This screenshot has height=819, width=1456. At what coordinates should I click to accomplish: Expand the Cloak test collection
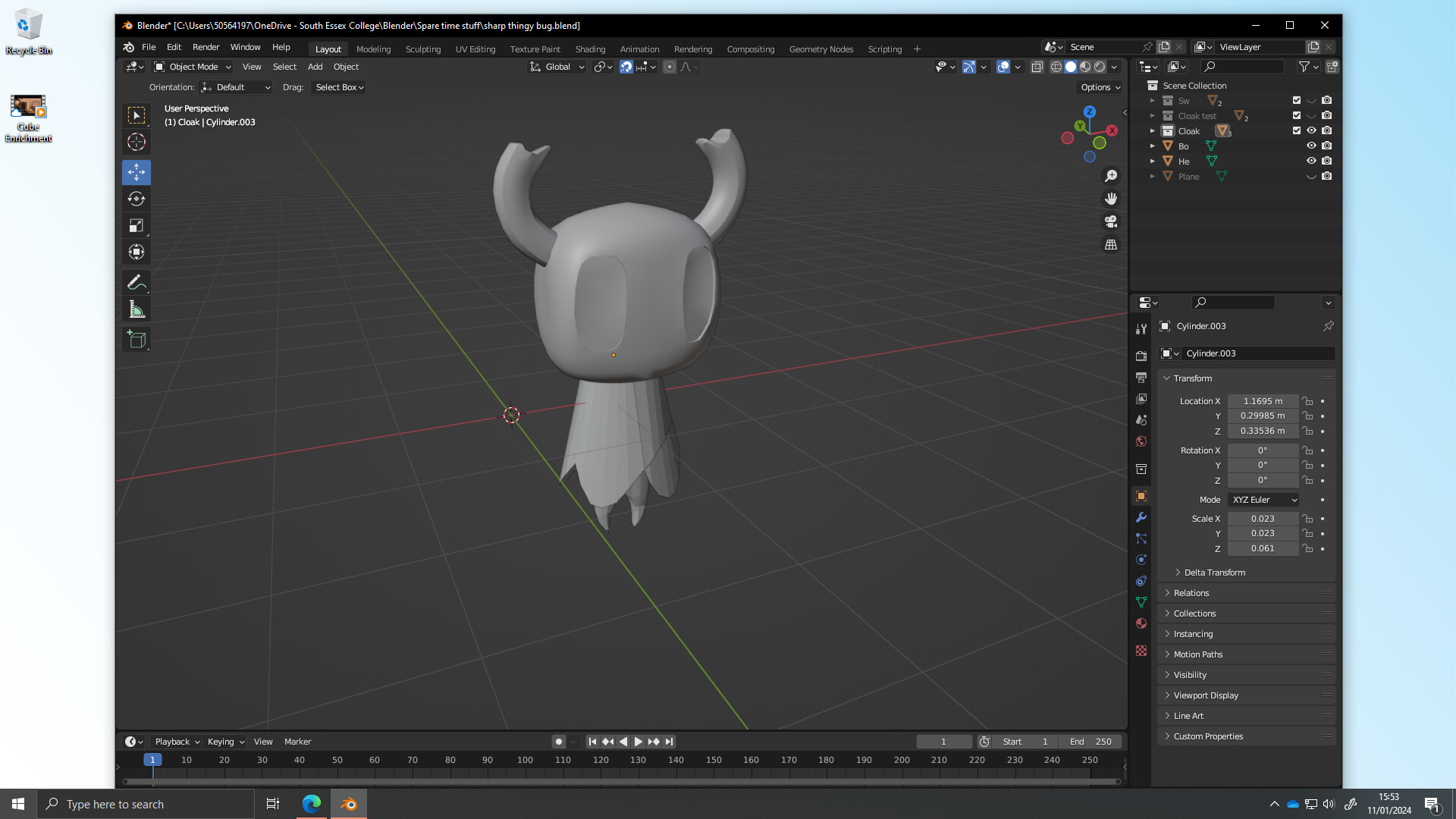(1153, 115)
